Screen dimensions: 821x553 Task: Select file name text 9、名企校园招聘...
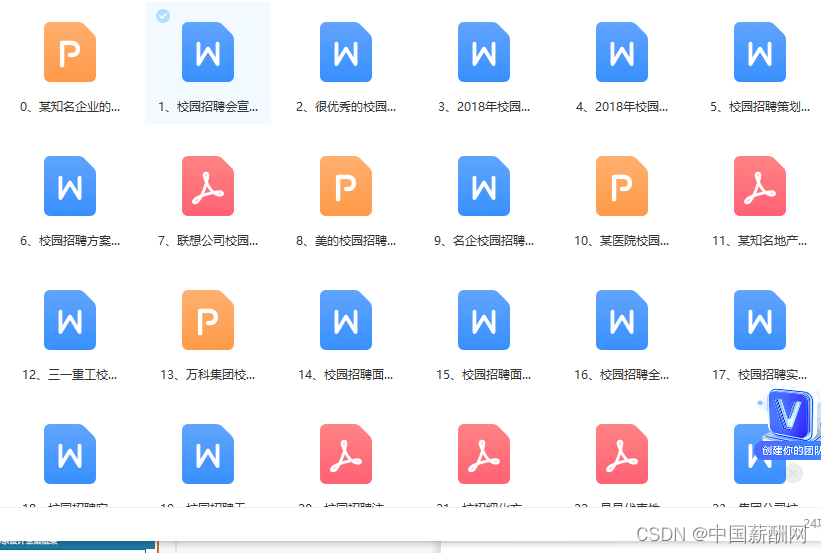(x=484, y=241)
